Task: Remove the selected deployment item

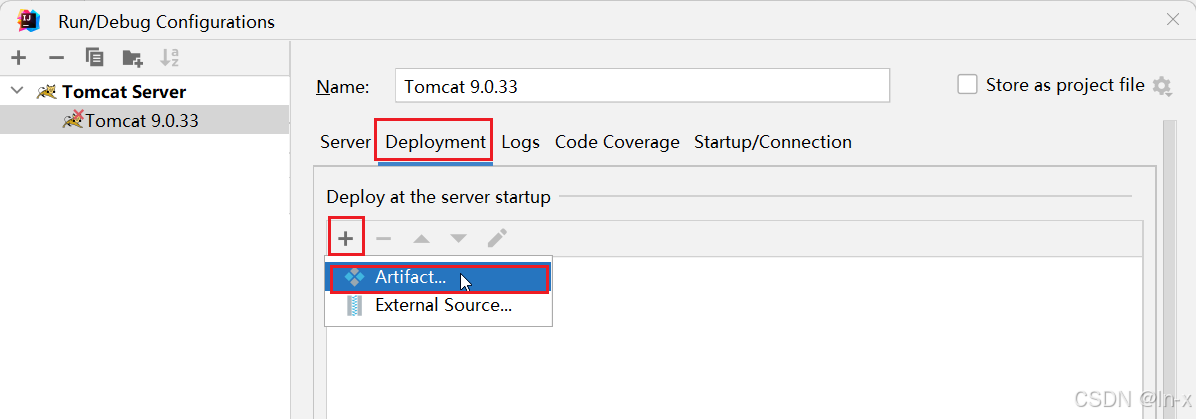Action: (384, 239)
